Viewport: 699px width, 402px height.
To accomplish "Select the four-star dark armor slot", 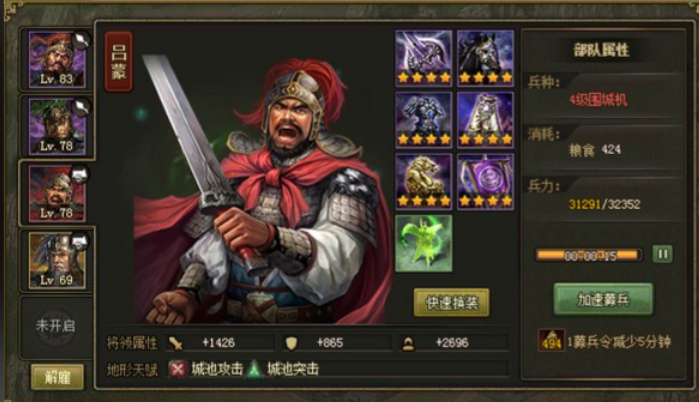I will click(424, 120).
